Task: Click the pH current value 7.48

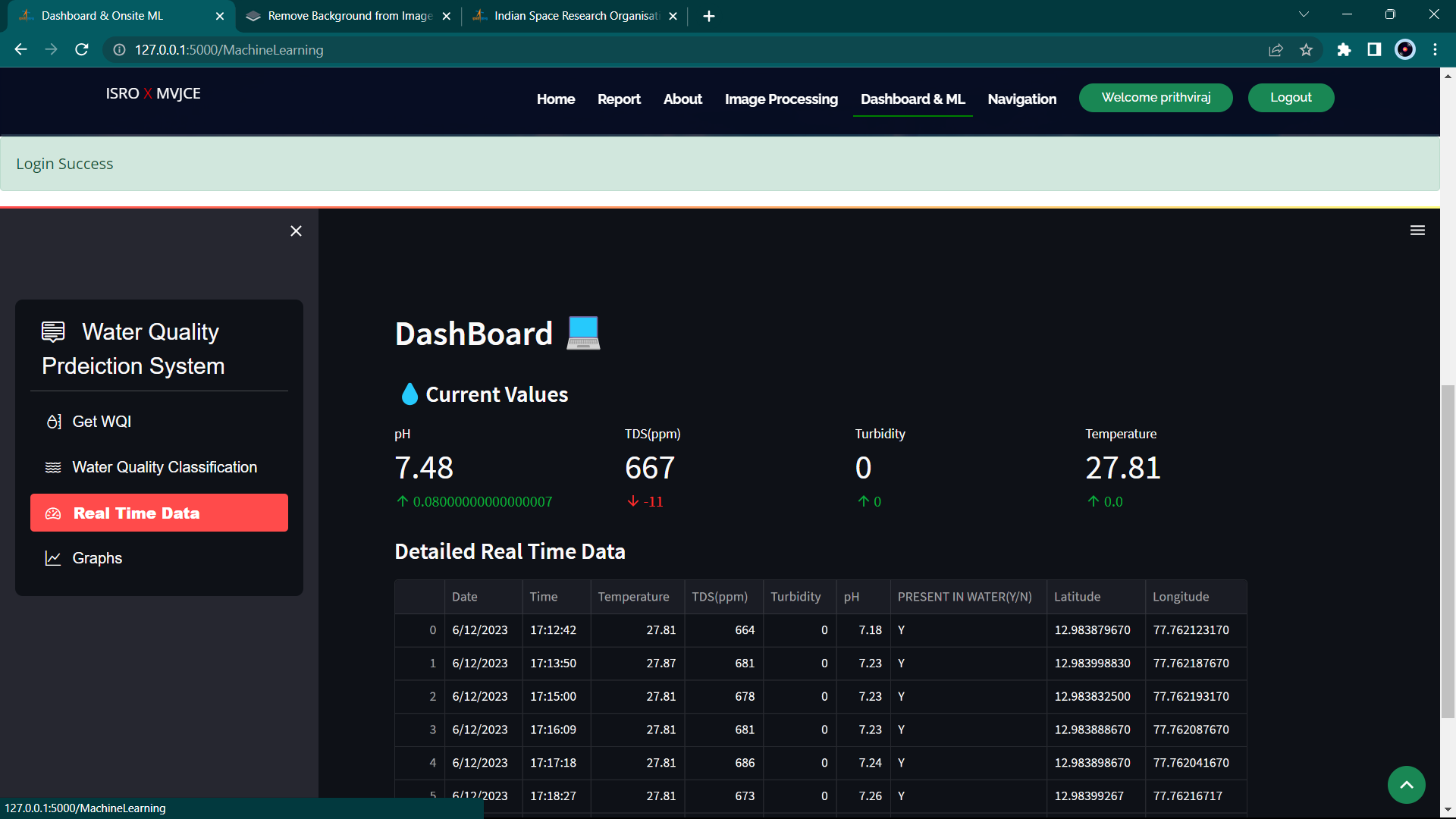Action: [x=424, y=468]
